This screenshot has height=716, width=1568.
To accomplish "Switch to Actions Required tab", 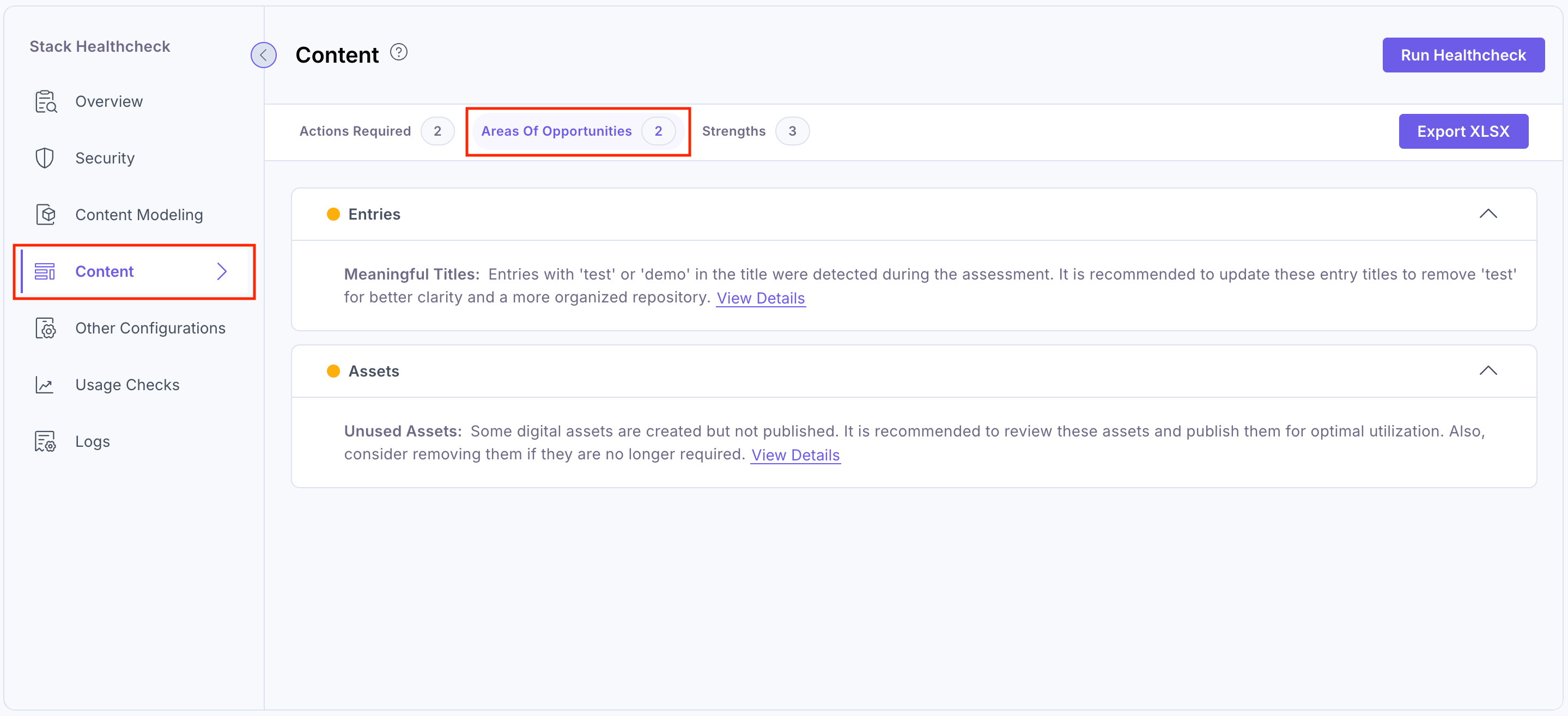I will click(x=355, y=131).
